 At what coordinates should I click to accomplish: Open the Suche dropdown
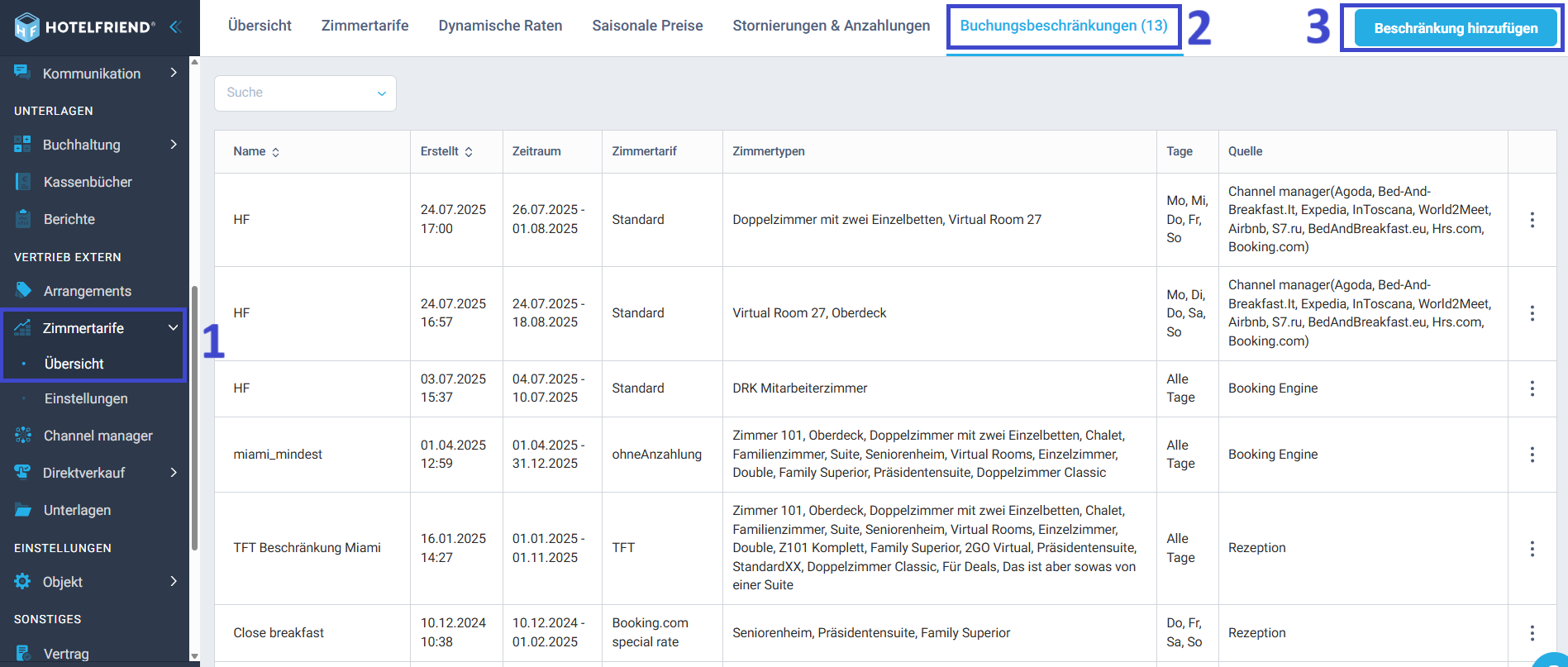305,93
